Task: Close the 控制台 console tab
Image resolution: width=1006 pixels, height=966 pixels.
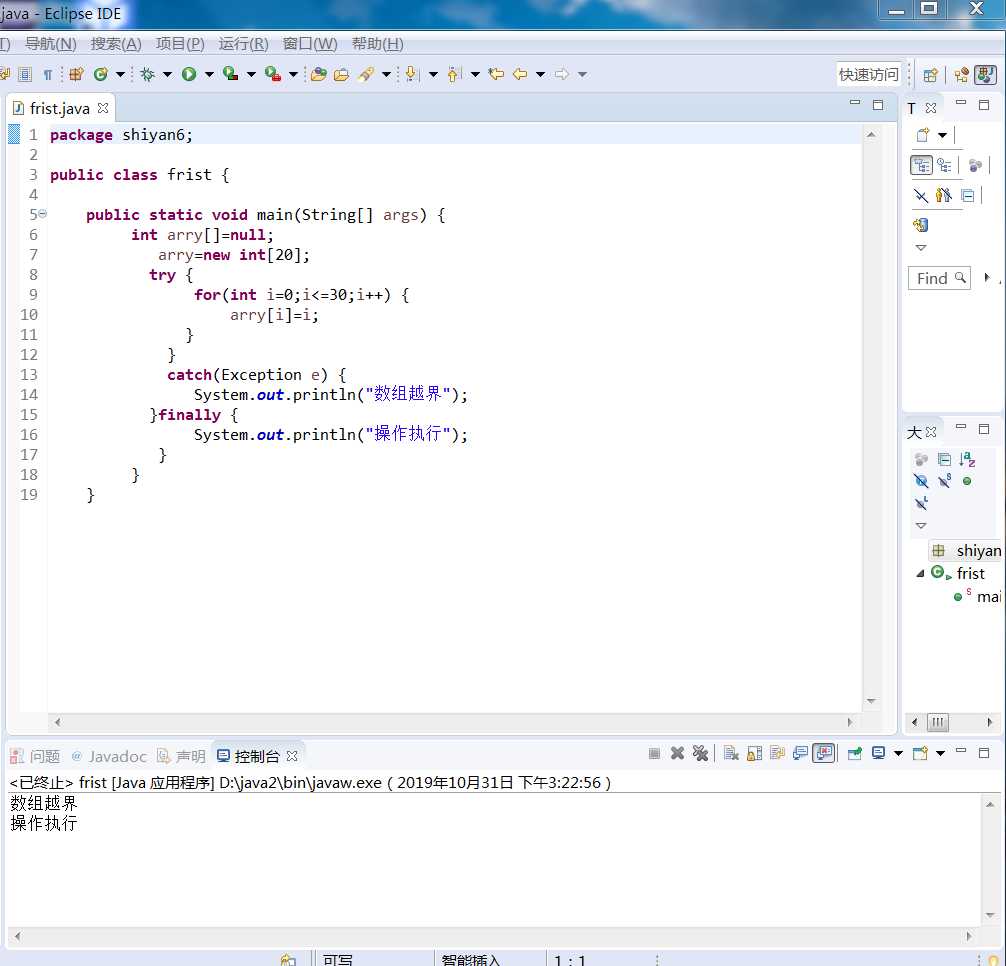Action: (292, 756)
